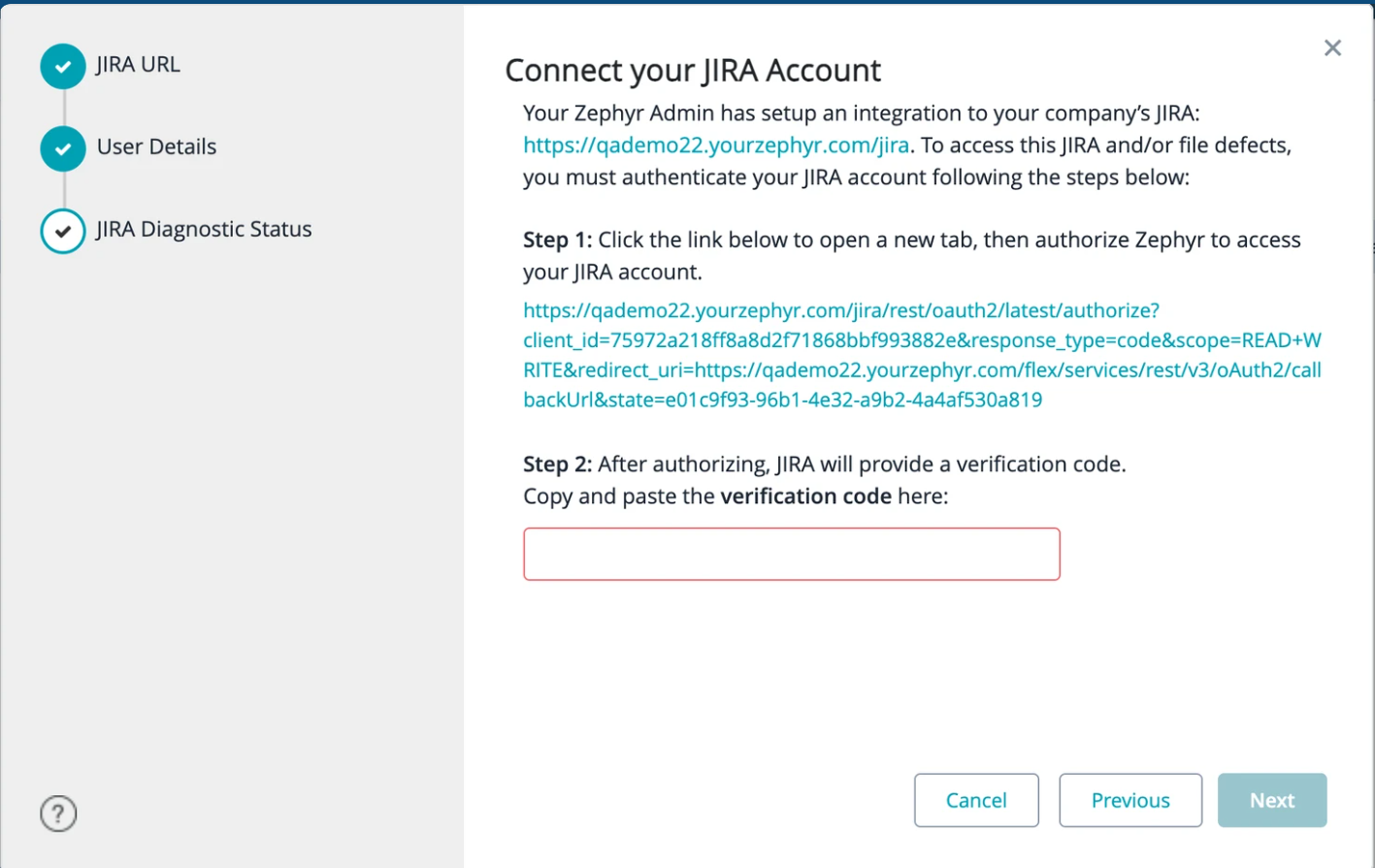Open the qademo22.yourzephyr.com/jira link
The image size is (1375, 868).
(x=716, y=145)
